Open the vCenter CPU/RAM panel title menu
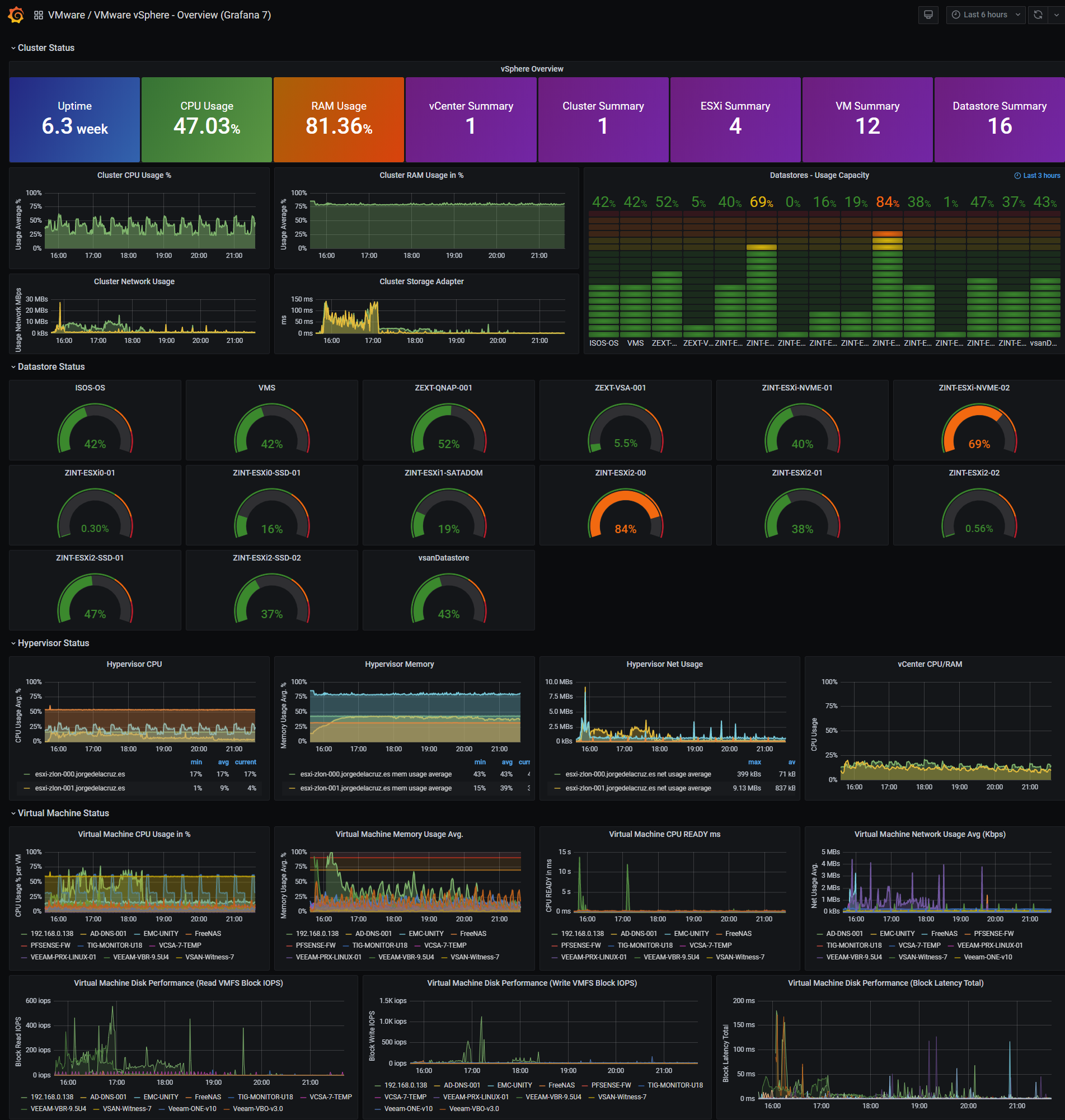The width and height of the screenshot is (1065, 1120). [x=930, y=664]
